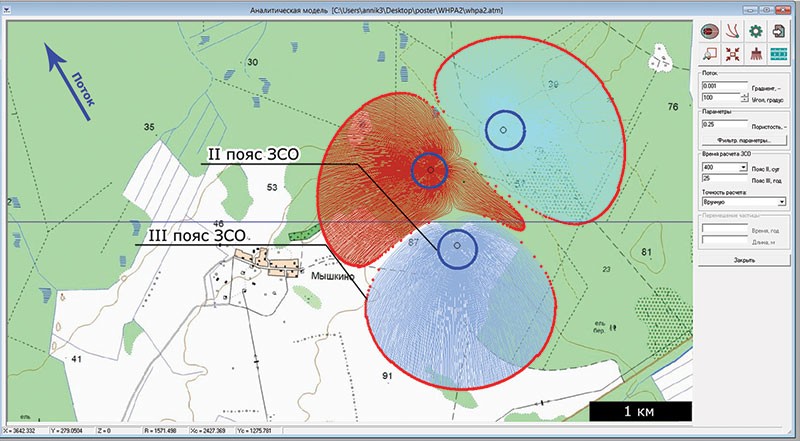Click the exit door icon
800x441 pixels.
click(779, 32)
